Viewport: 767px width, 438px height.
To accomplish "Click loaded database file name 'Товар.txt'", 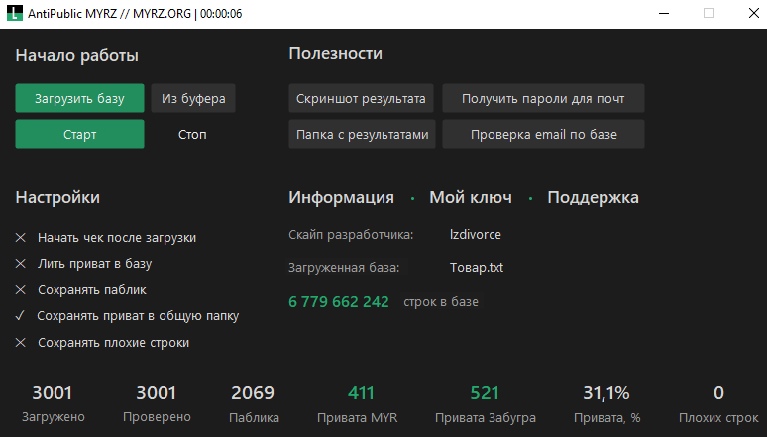I will tap(476, 268).
